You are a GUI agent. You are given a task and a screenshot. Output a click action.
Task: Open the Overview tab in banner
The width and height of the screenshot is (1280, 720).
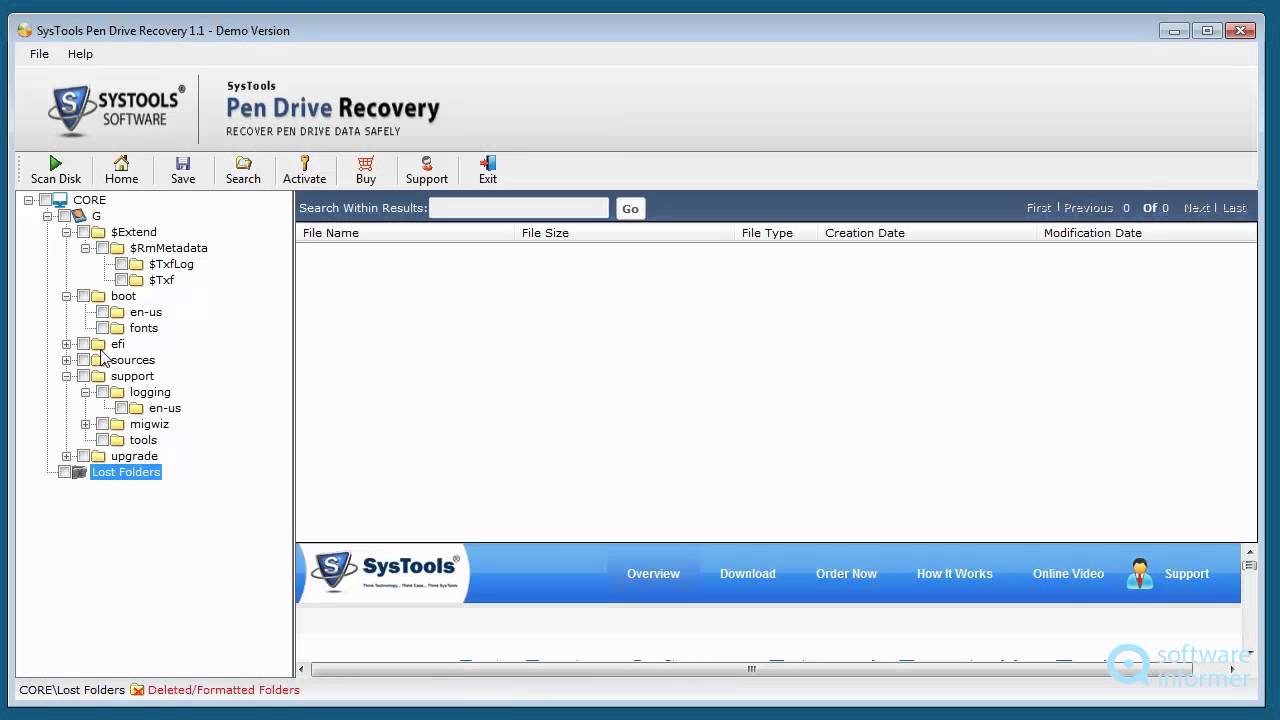653,574
